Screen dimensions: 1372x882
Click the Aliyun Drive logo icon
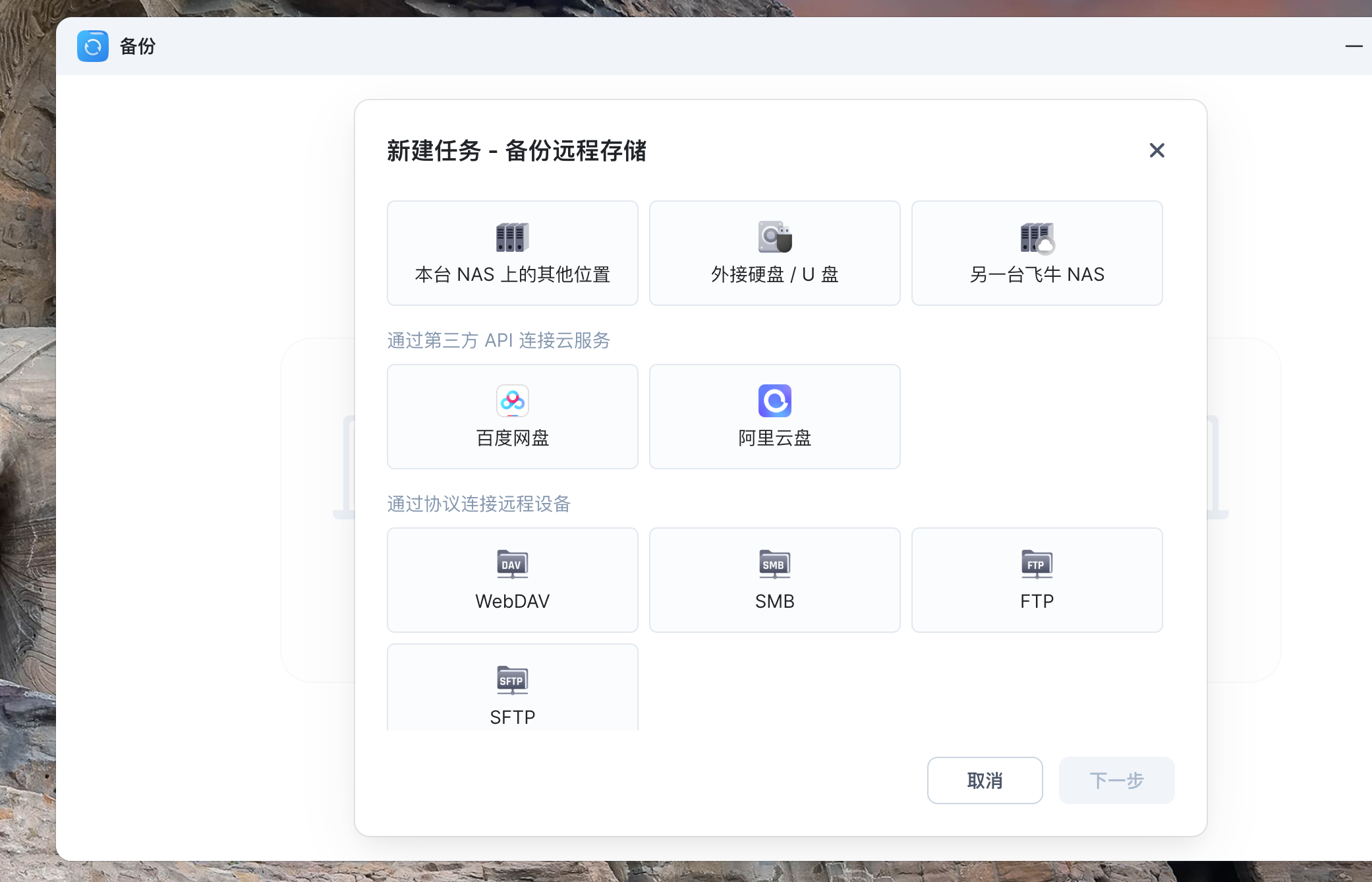coord(774,401)
